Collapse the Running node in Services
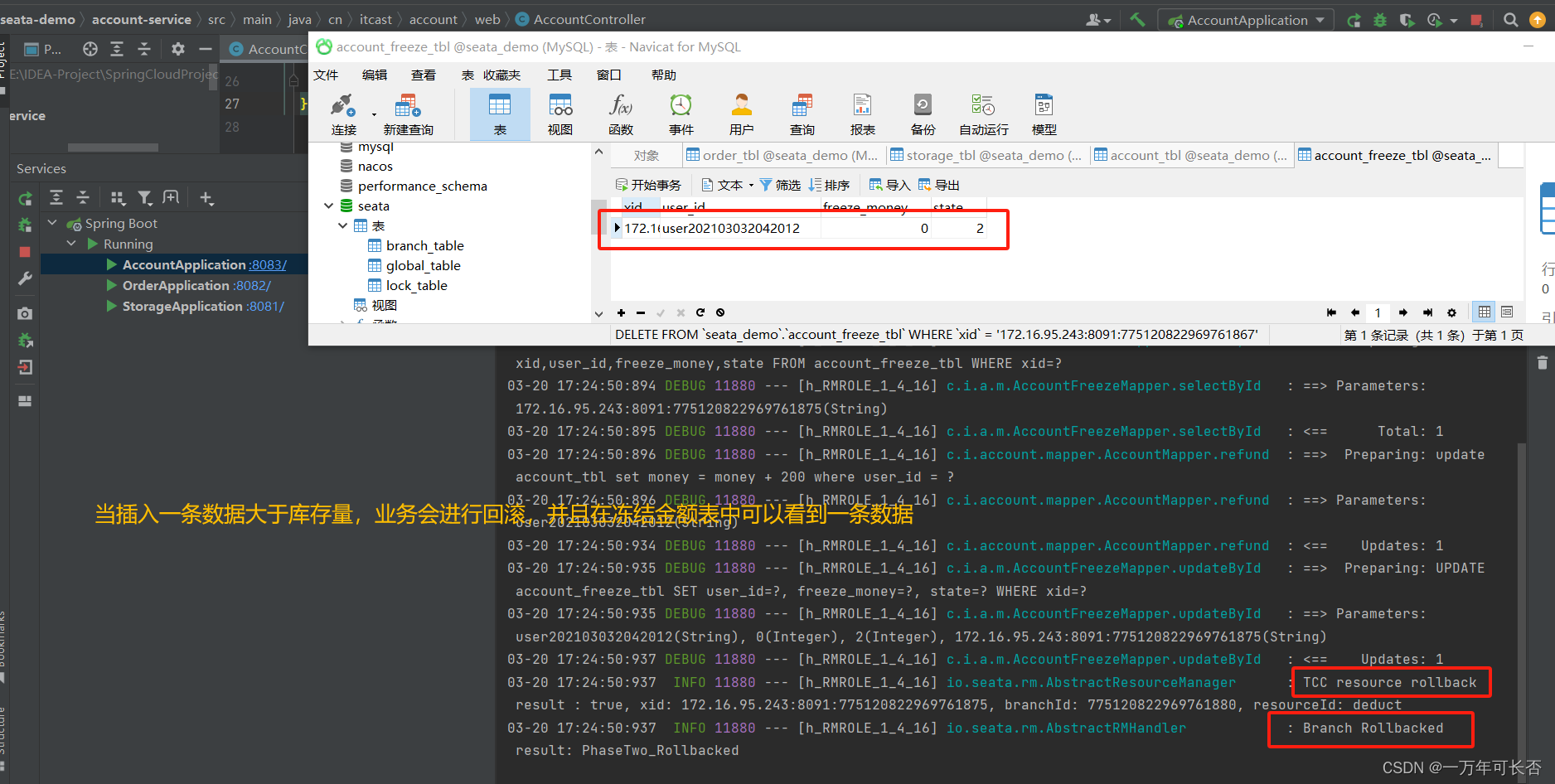This screenshot has width=1555, height=784. [71, 244]
